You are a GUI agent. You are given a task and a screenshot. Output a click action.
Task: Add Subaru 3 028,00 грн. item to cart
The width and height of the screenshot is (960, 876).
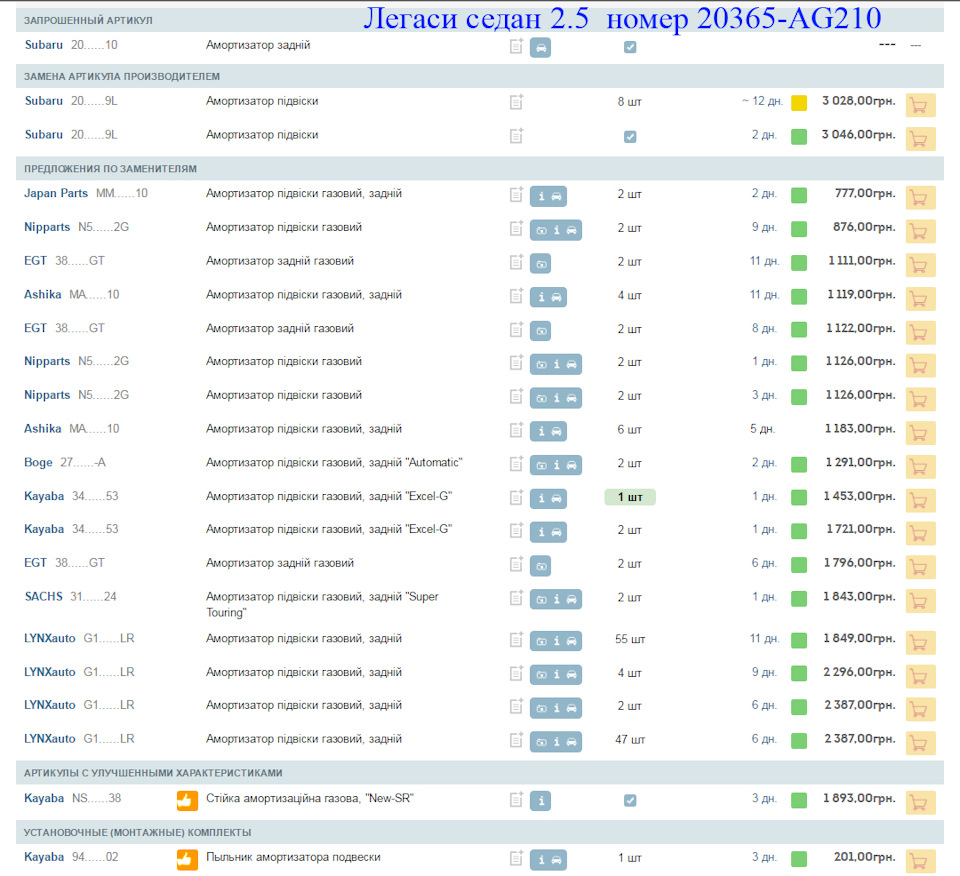[x=920, y=105]
